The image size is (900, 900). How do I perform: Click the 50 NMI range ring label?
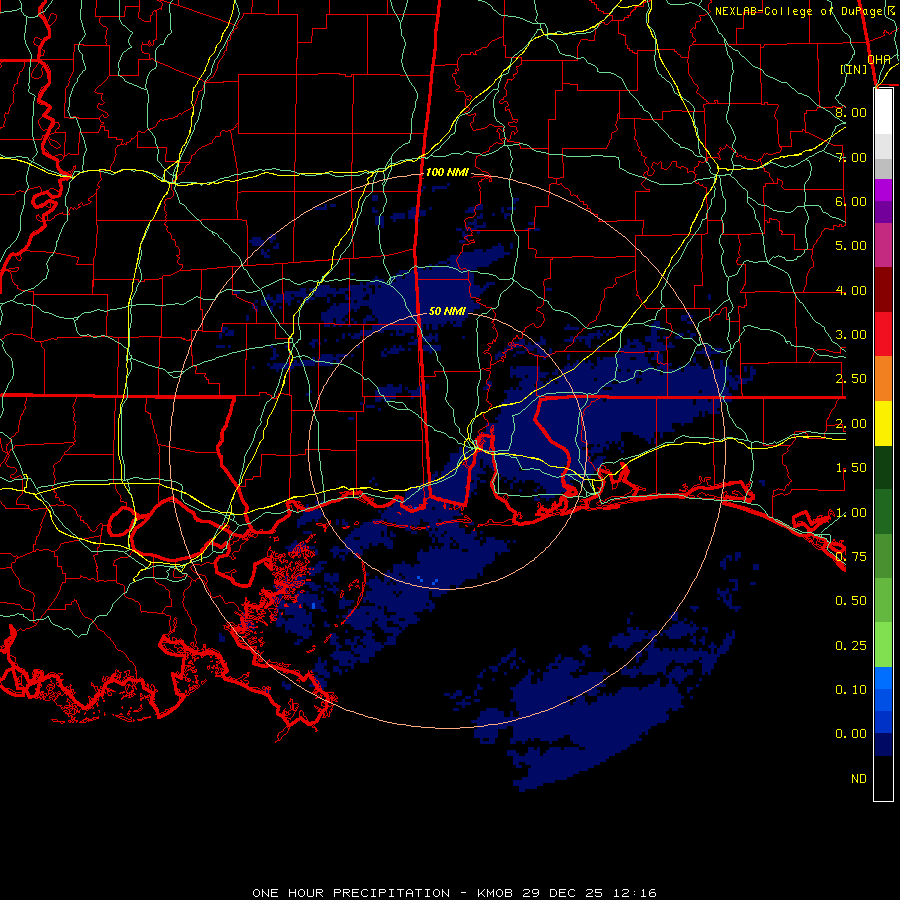point(447,311)
